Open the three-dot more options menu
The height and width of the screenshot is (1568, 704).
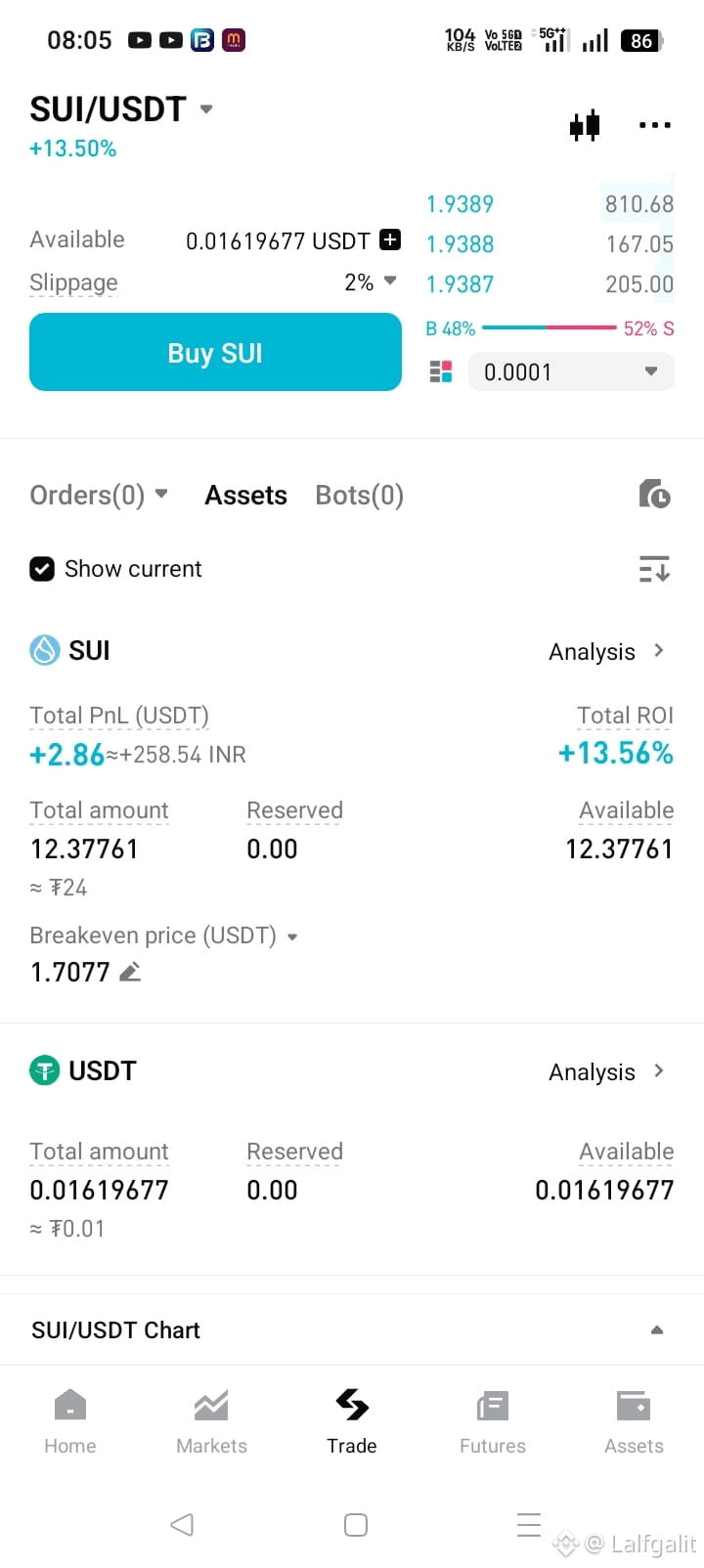pyautogui.click(x=654, y=125)
